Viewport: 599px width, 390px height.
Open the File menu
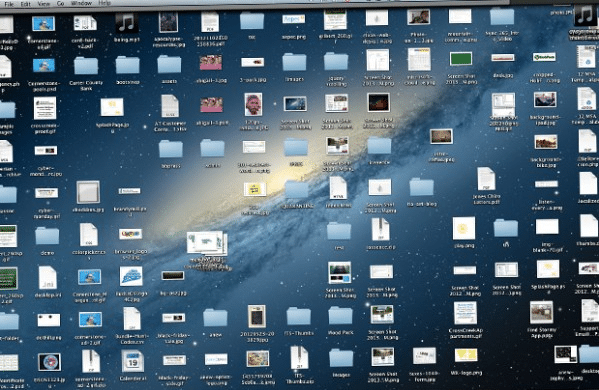(x=9, y=4)
